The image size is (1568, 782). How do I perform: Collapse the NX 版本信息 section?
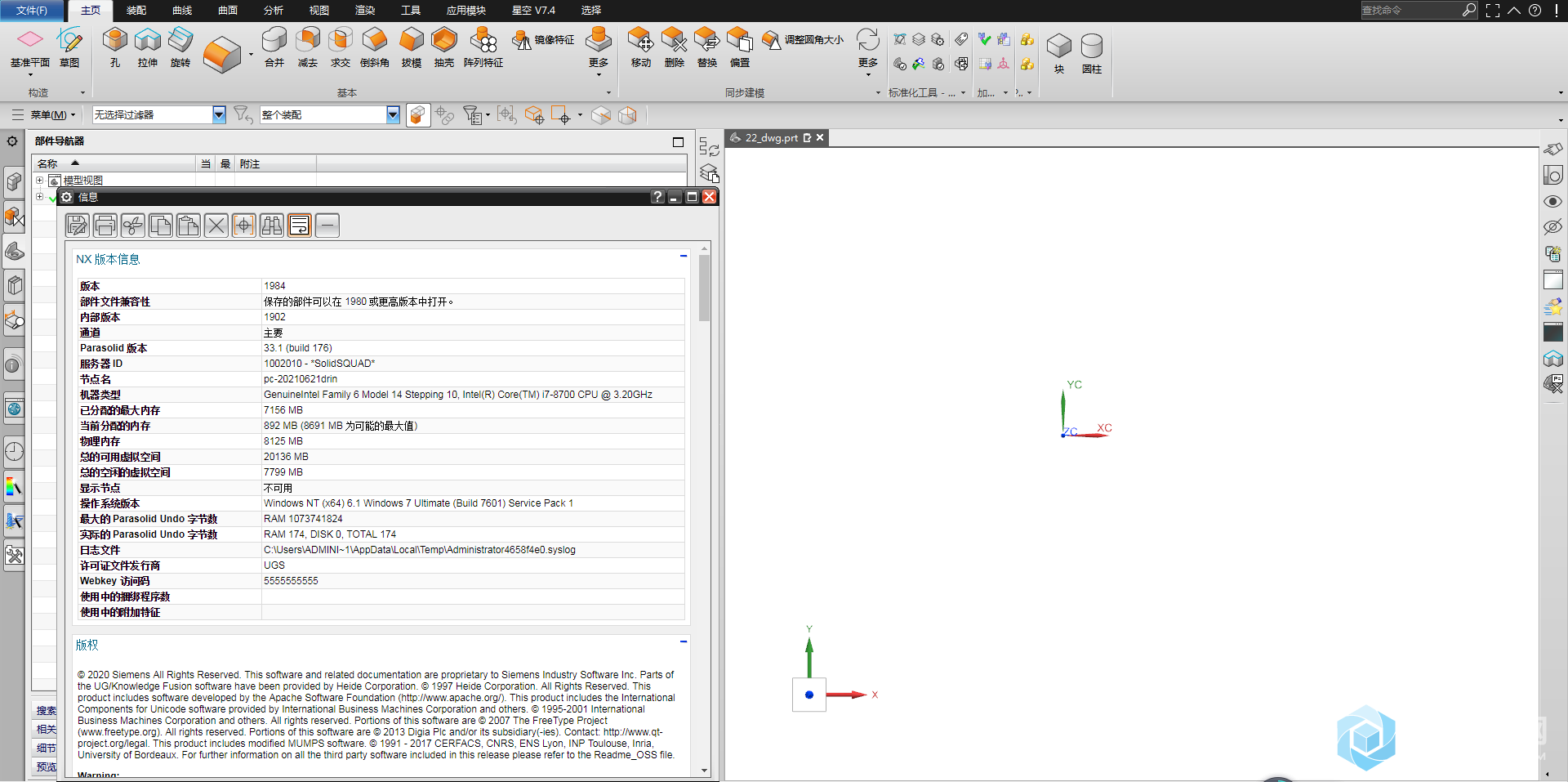coord(684,256)
